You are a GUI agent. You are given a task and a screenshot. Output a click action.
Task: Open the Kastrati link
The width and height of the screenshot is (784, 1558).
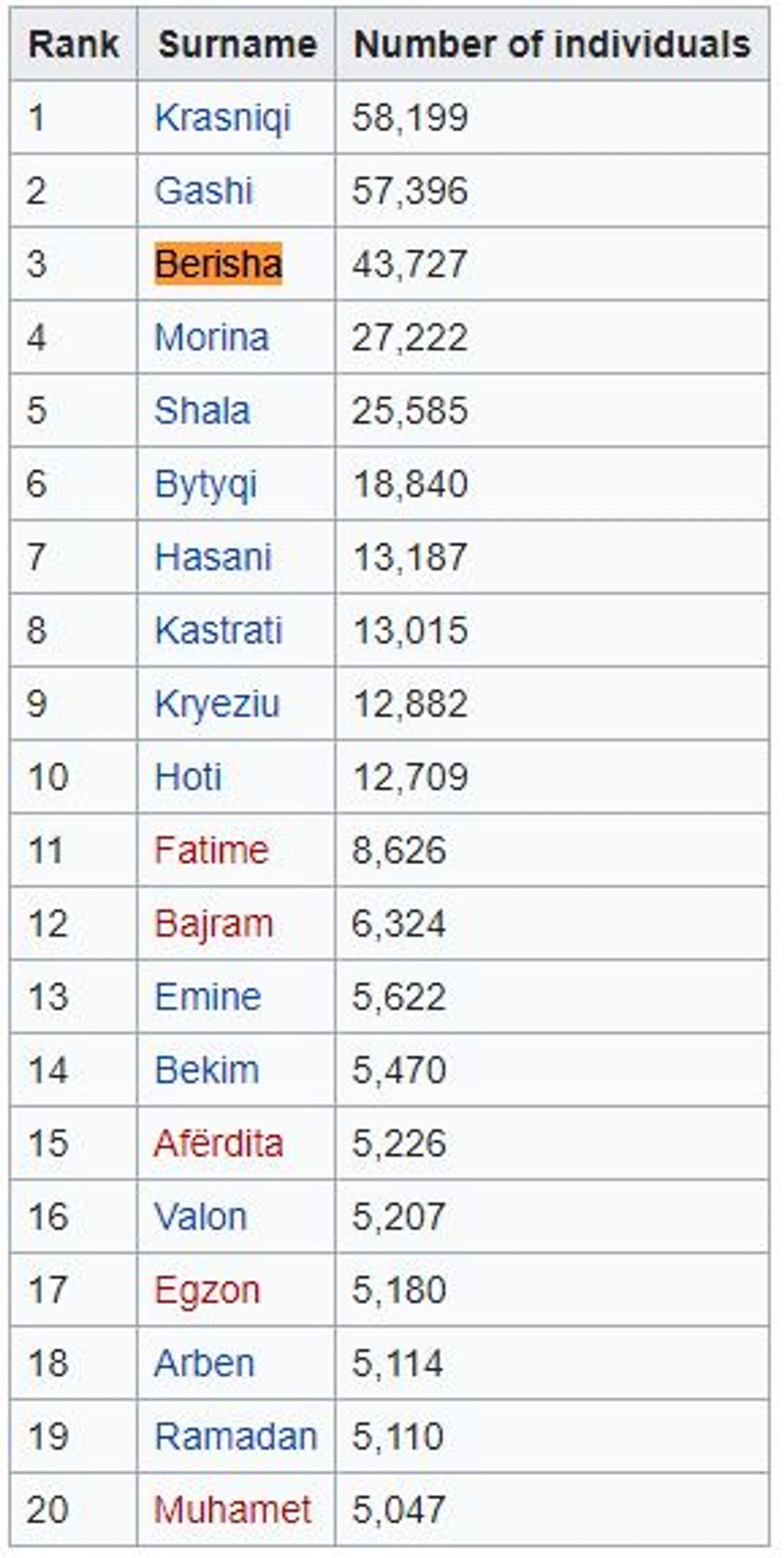click(218, 630)
